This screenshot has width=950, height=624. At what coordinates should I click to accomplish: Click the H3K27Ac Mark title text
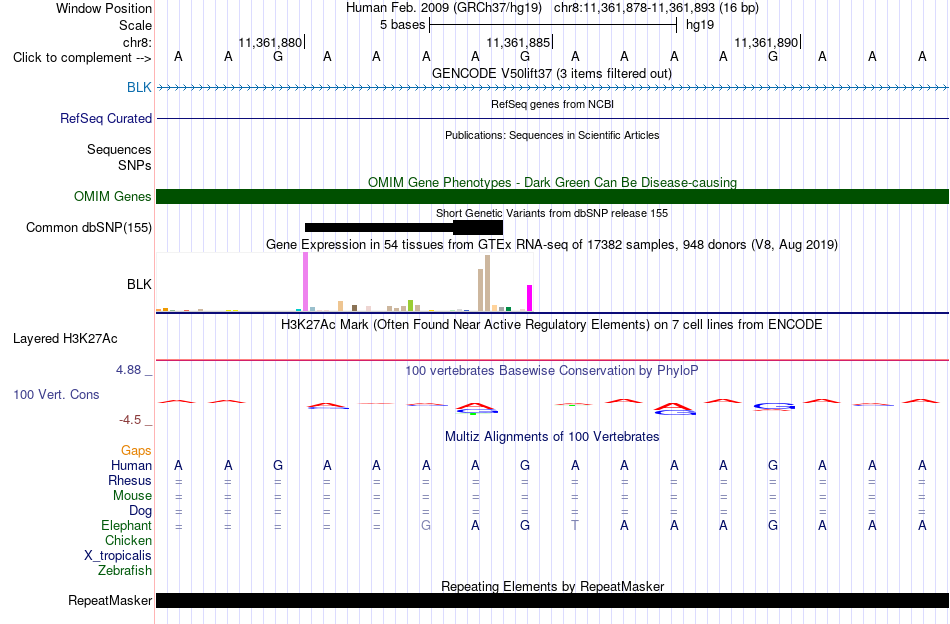pyautogui.click(x=552, y=325)
